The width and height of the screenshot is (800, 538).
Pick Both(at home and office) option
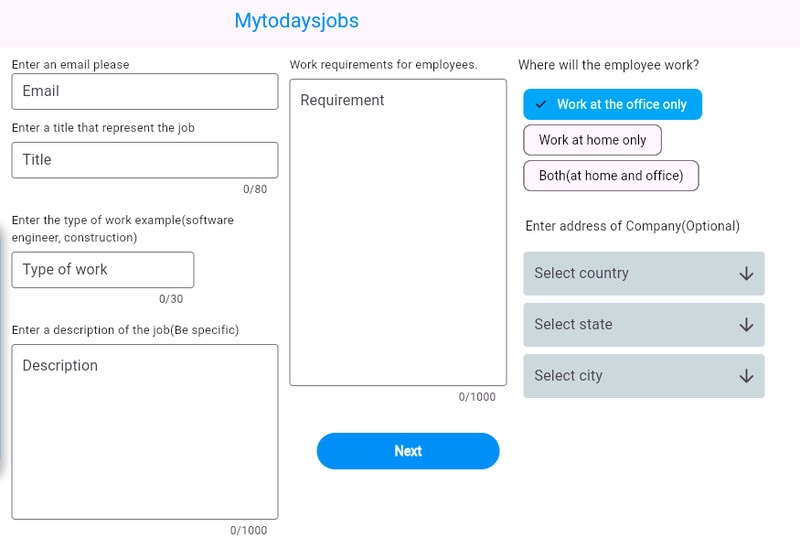point(611,176)
